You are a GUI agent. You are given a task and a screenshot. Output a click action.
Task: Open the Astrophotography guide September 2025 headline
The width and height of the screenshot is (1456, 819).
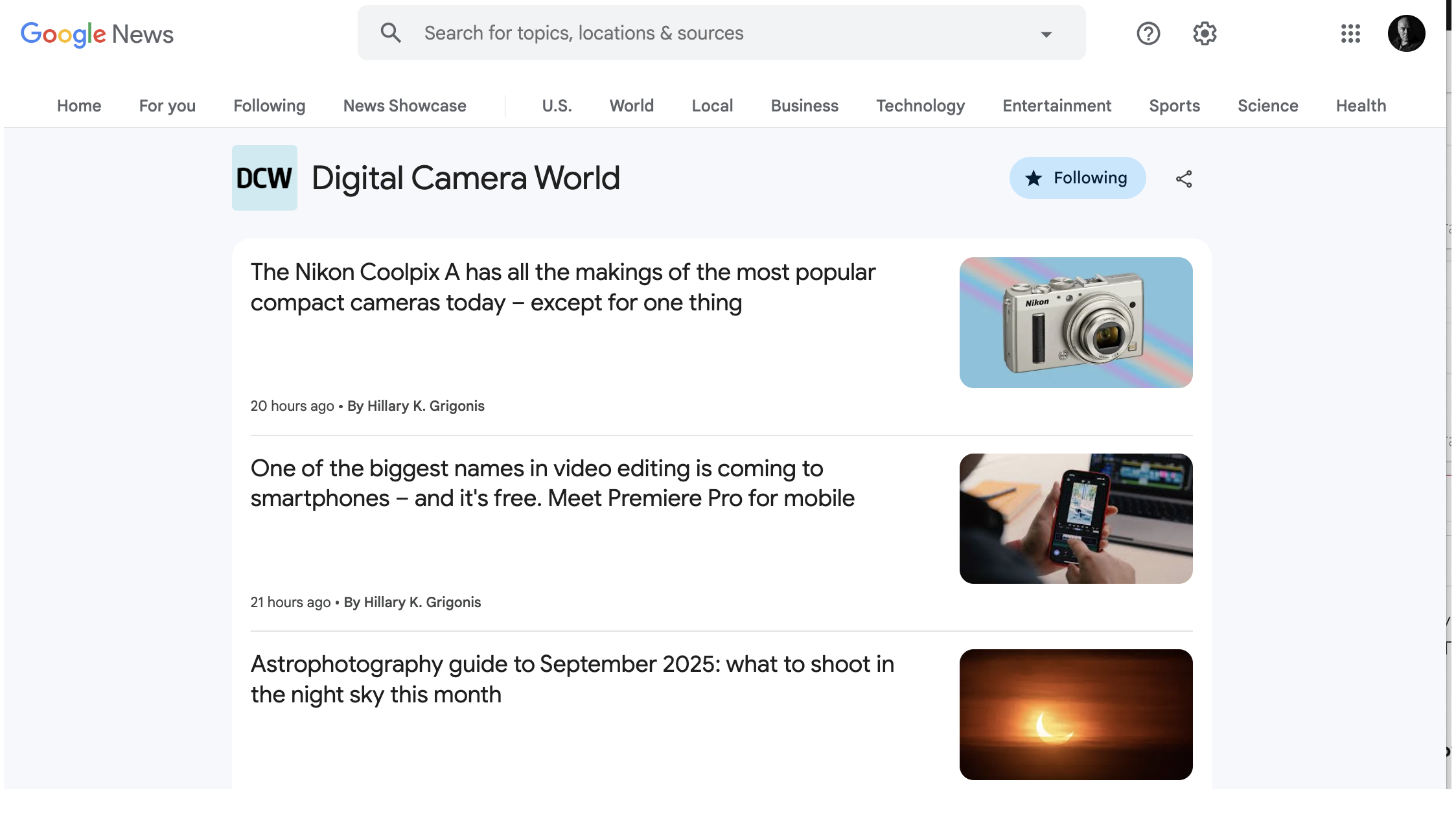pyautogui.click(x=572, y=679)
